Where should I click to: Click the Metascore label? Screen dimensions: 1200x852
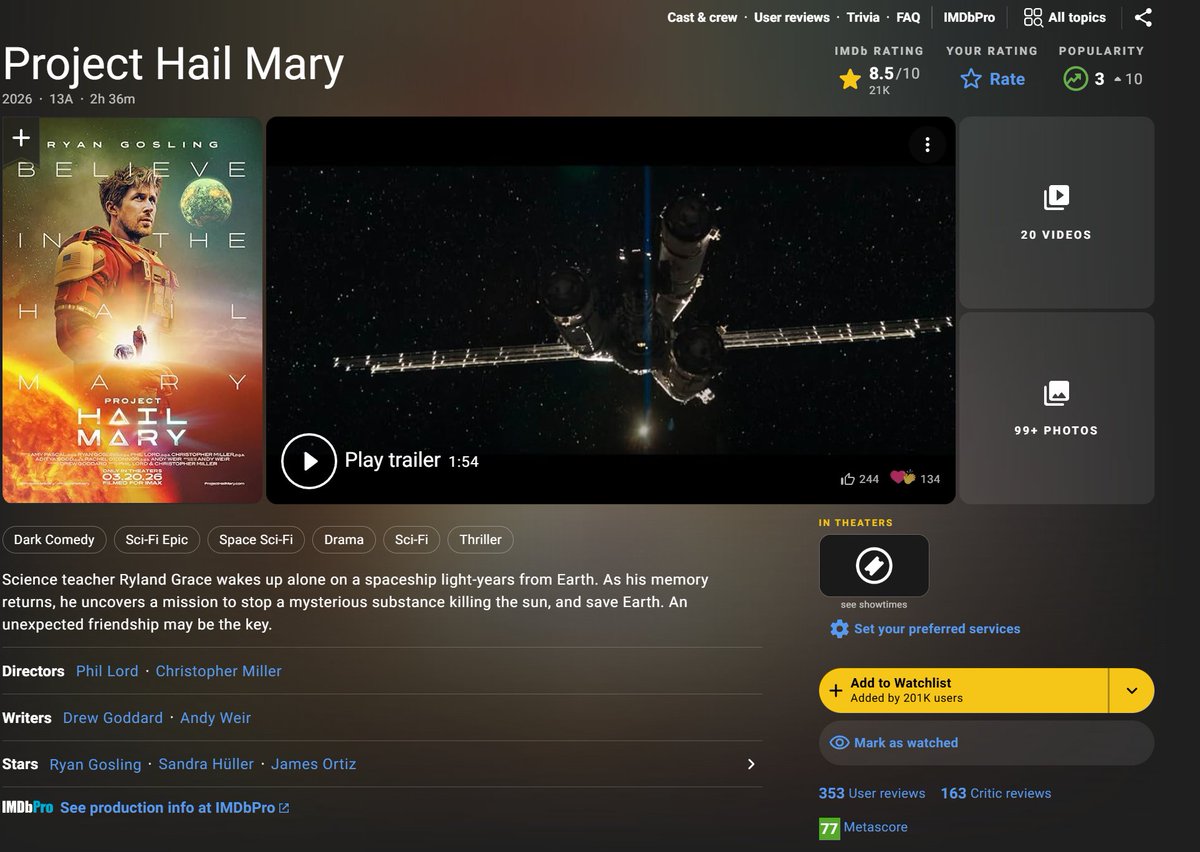coord(876,828)
